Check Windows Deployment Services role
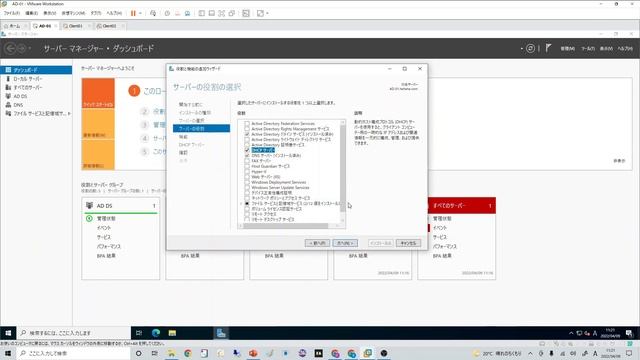 pos(247,182)
